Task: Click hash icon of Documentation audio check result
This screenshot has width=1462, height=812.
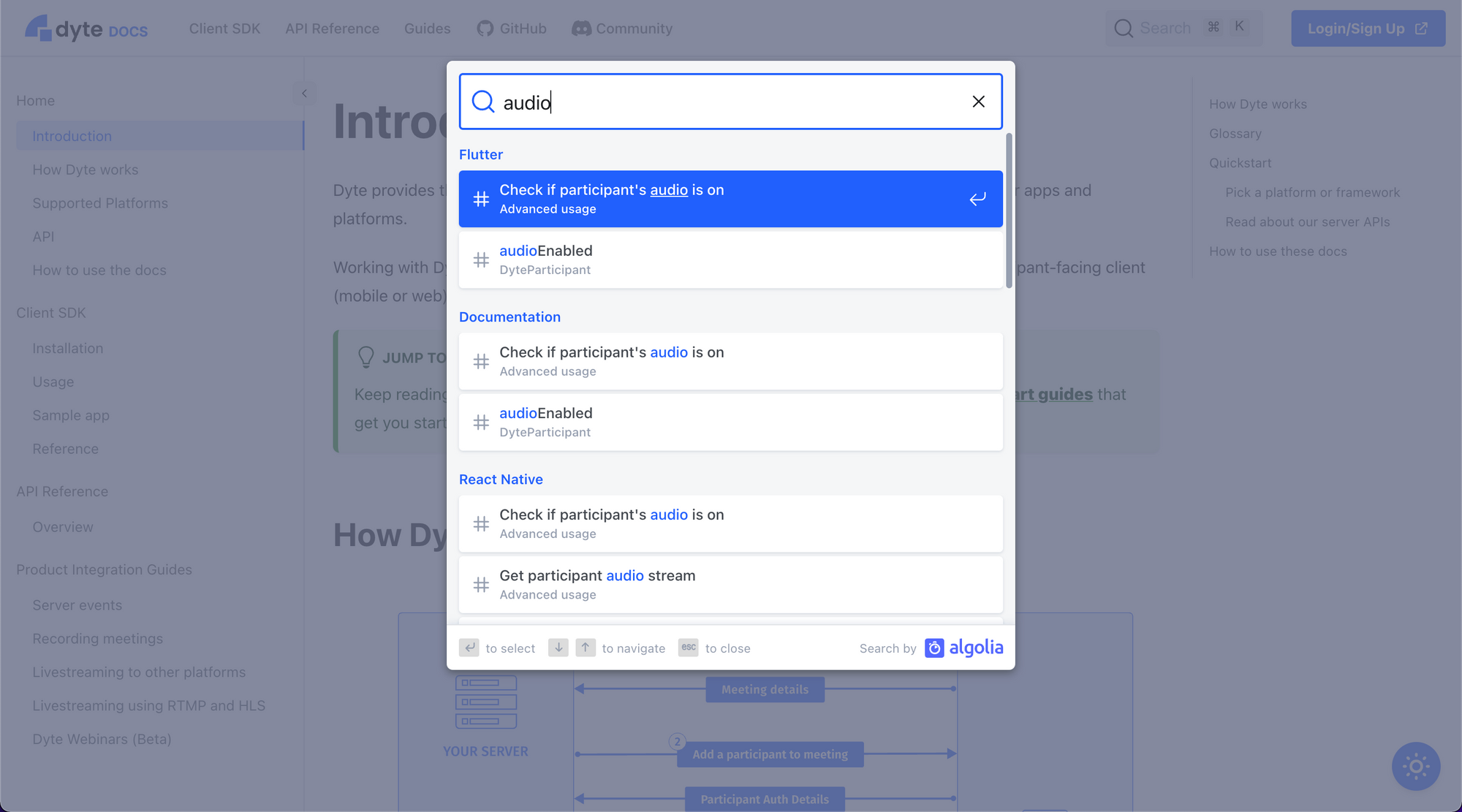Action: click(481, 361)
